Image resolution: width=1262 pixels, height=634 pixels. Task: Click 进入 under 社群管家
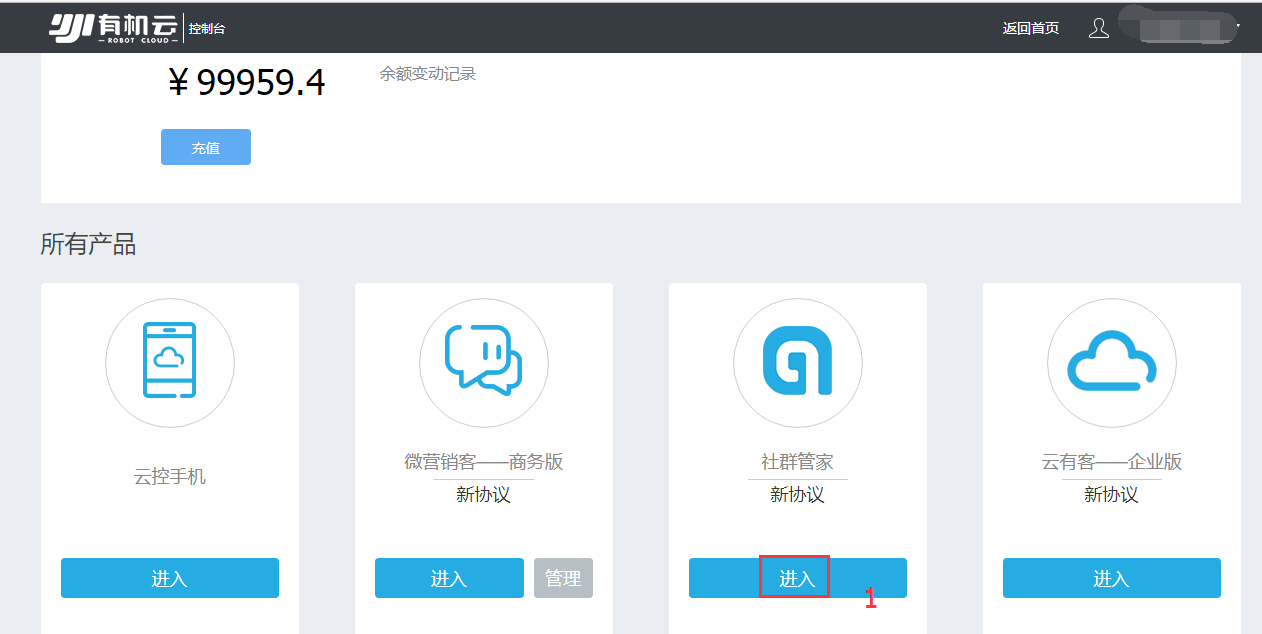798,578
